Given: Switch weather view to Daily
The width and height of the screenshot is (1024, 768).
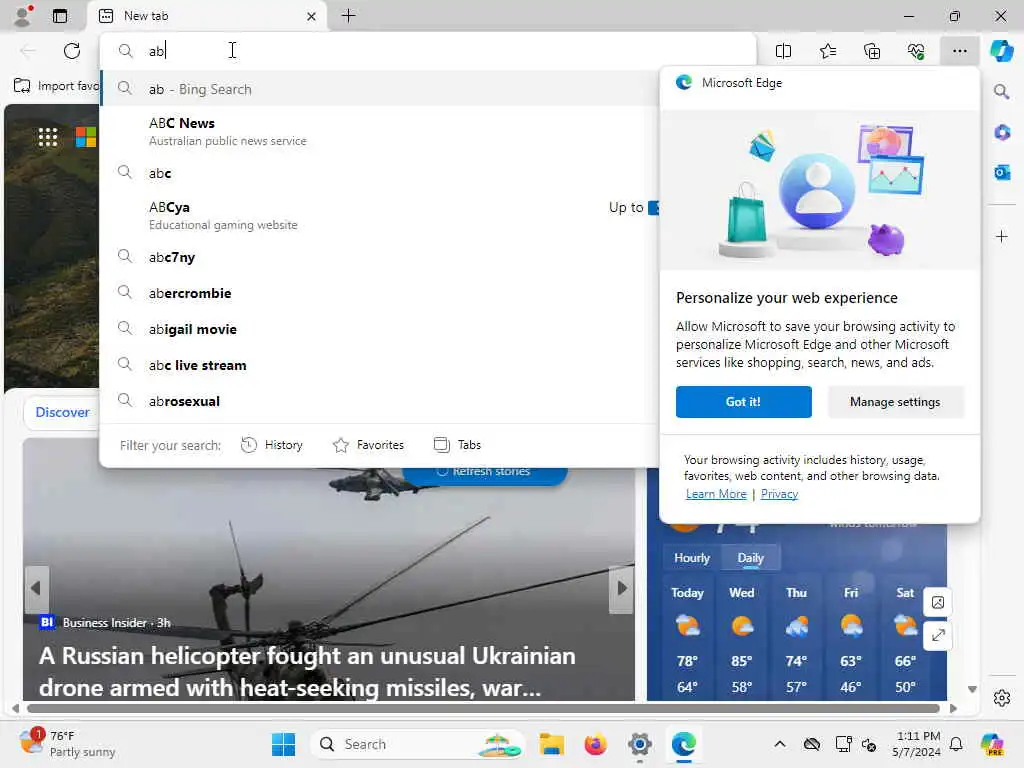Looking at the screenshot, I should (750, 558).
